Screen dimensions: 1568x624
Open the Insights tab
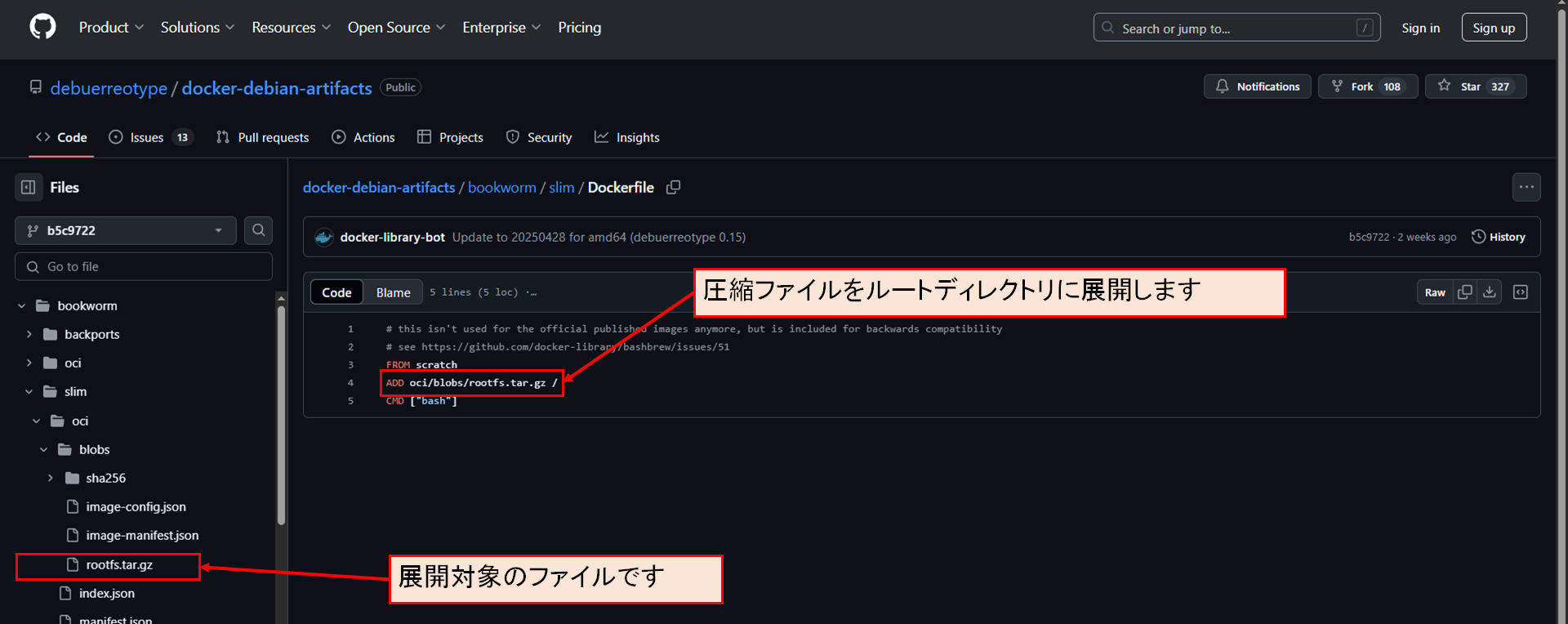point(626,137)
